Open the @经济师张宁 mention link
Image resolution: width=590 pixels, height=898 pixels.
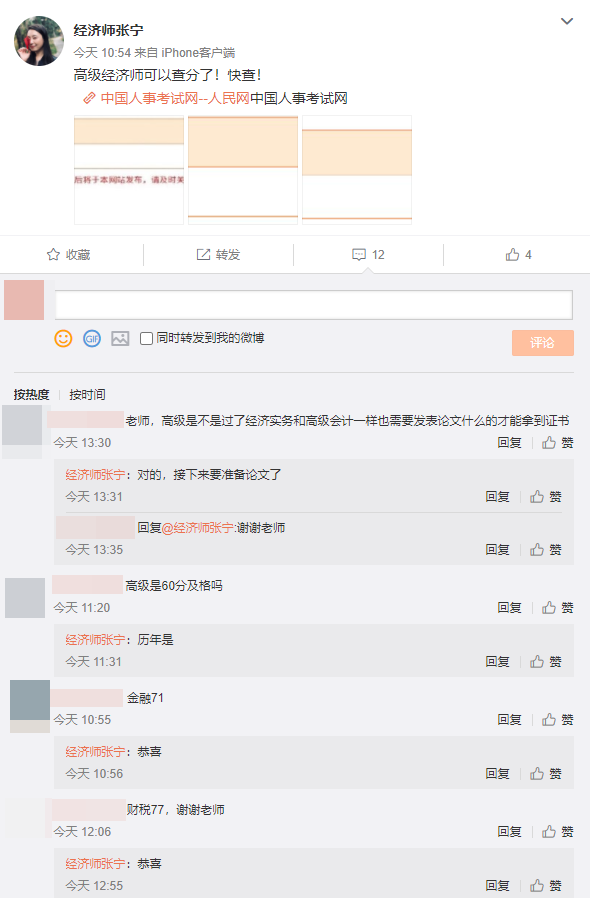pos(198,528)
